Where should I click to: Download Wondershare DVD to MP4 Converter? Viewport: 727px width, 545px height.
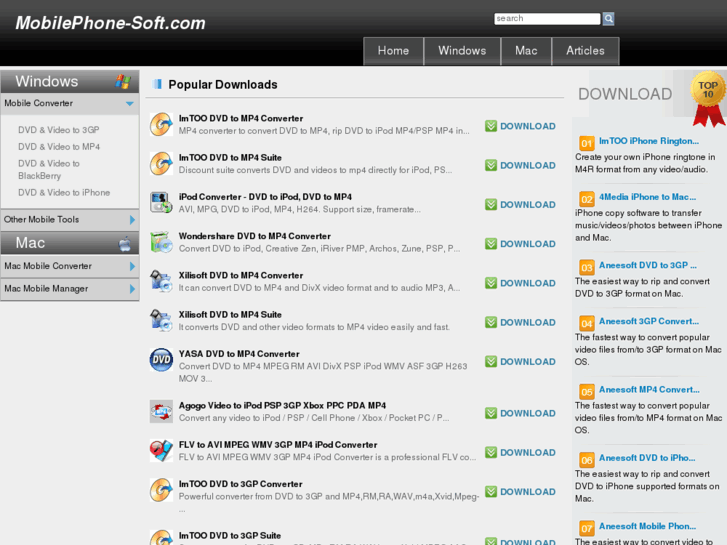click(520, 244)
